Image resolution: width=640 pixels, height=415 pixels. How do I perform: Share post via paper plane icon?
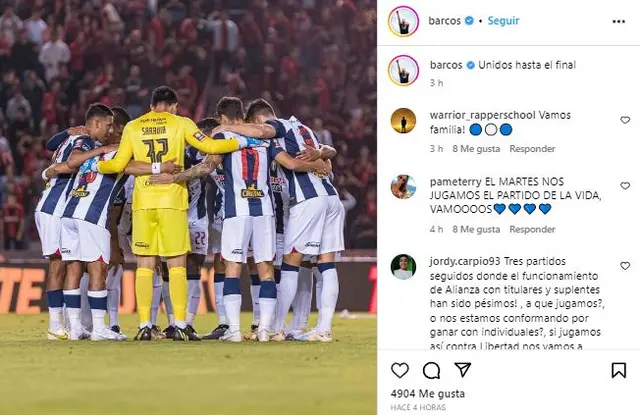pyautogui.click(x=463, y=370)
